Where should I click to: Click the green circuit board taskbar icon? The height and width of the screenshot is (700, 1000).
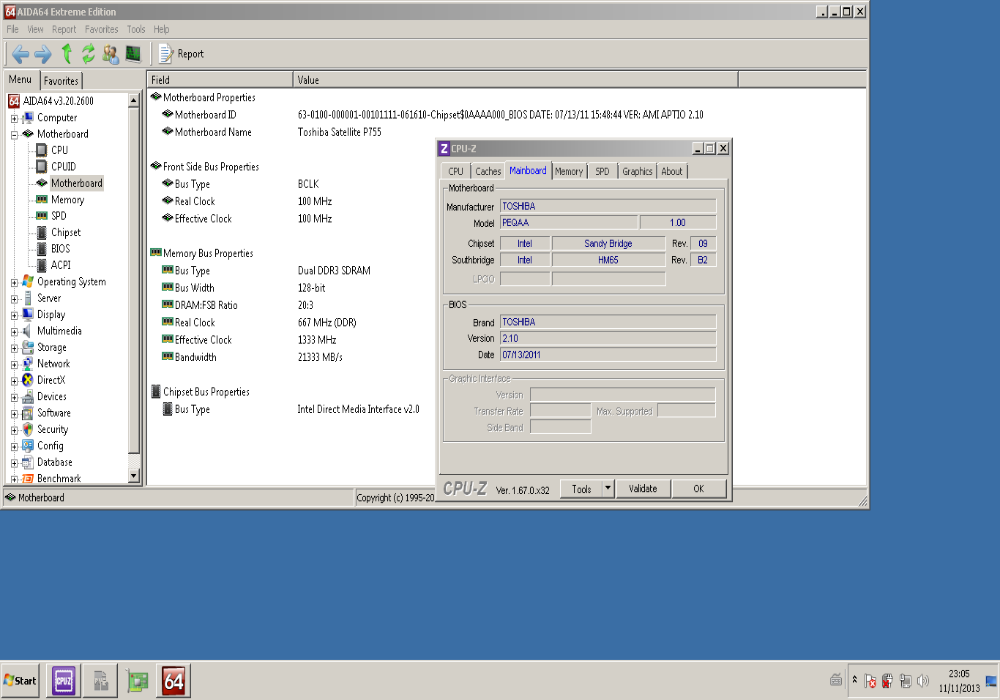pyautogui.click(x=137, y=681)
